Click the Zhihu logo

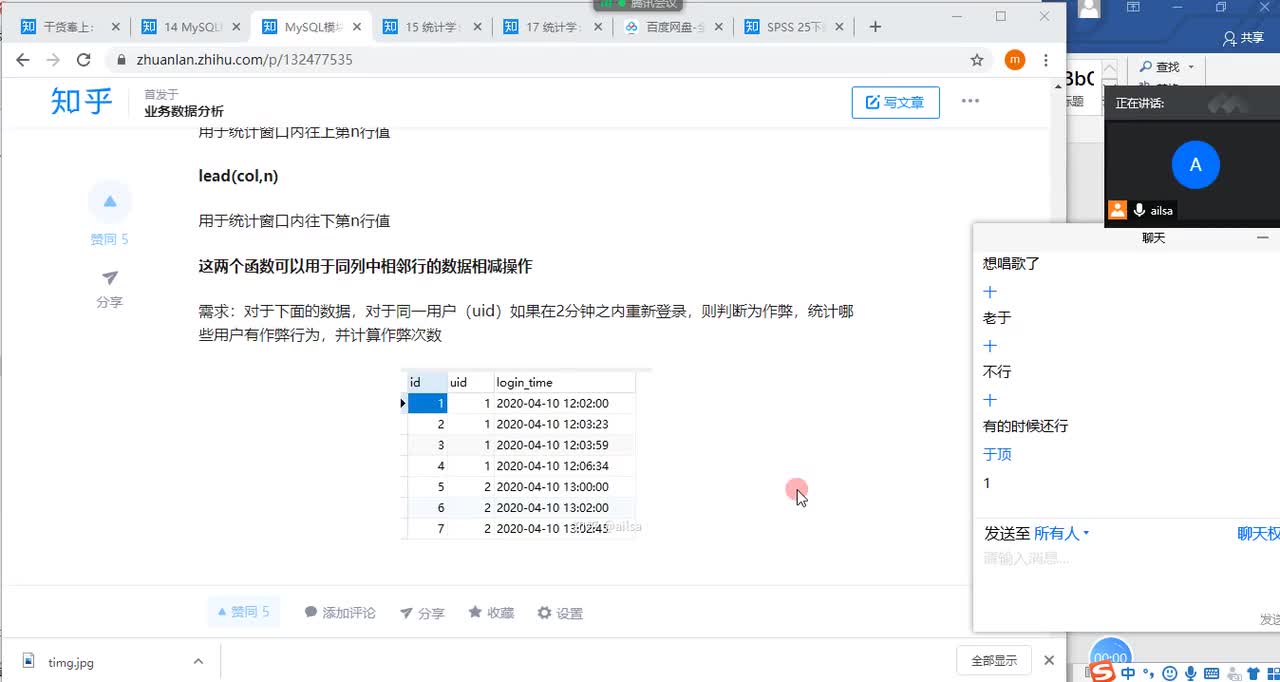coord(82,101)
